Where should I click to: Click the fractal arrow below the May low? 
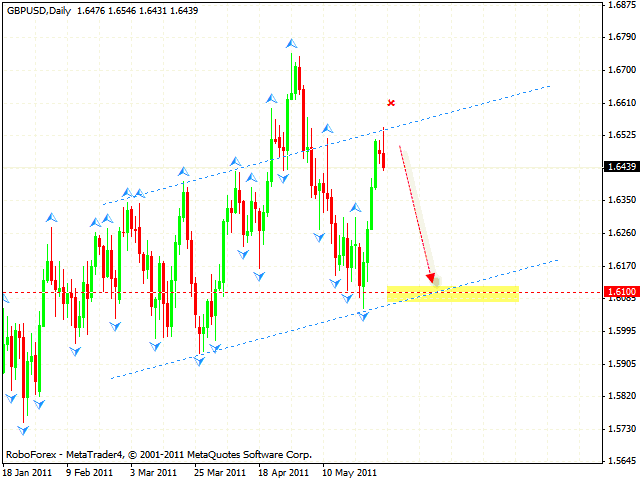(x=364, y=315)
